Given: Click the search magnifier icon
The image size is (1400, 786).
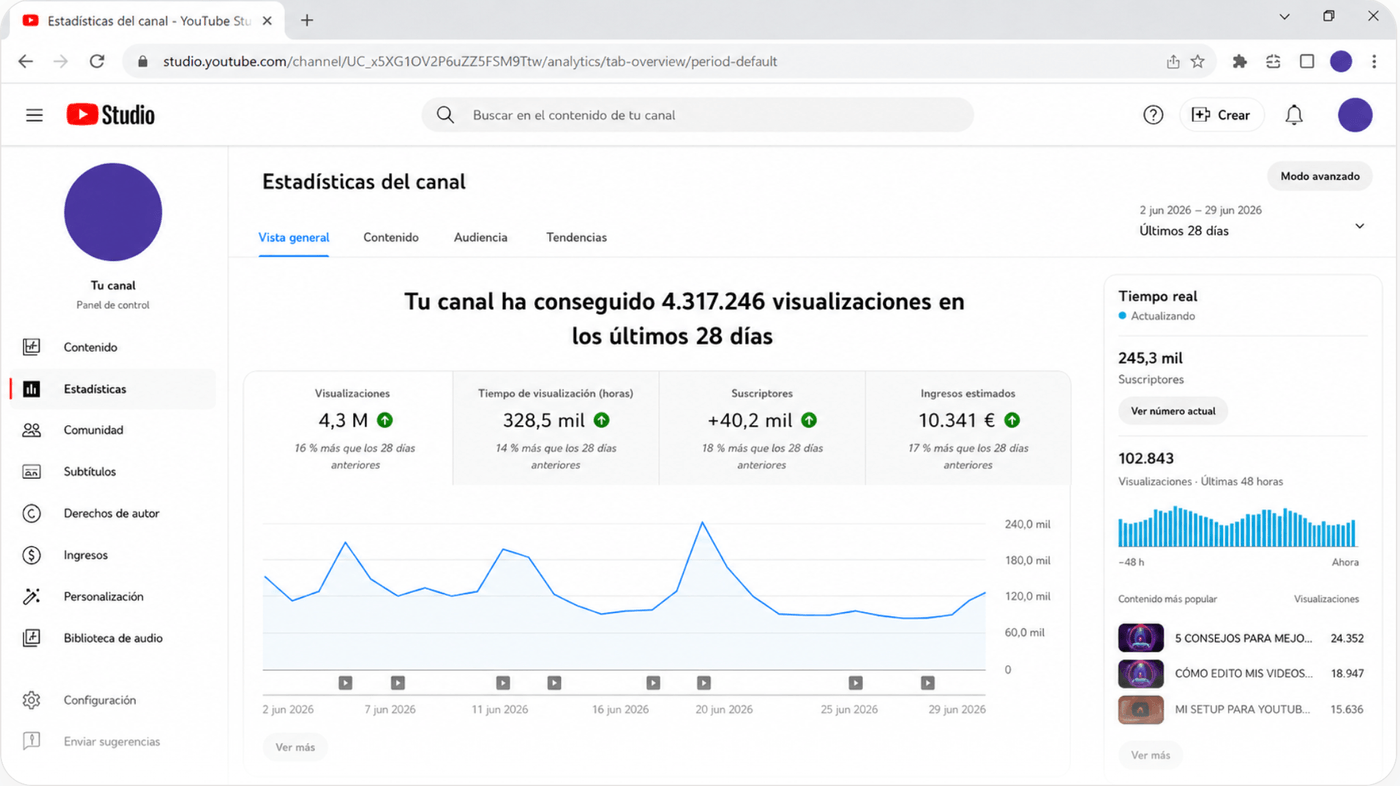Looking at the screenshot, I should click(x=445, y=115).
